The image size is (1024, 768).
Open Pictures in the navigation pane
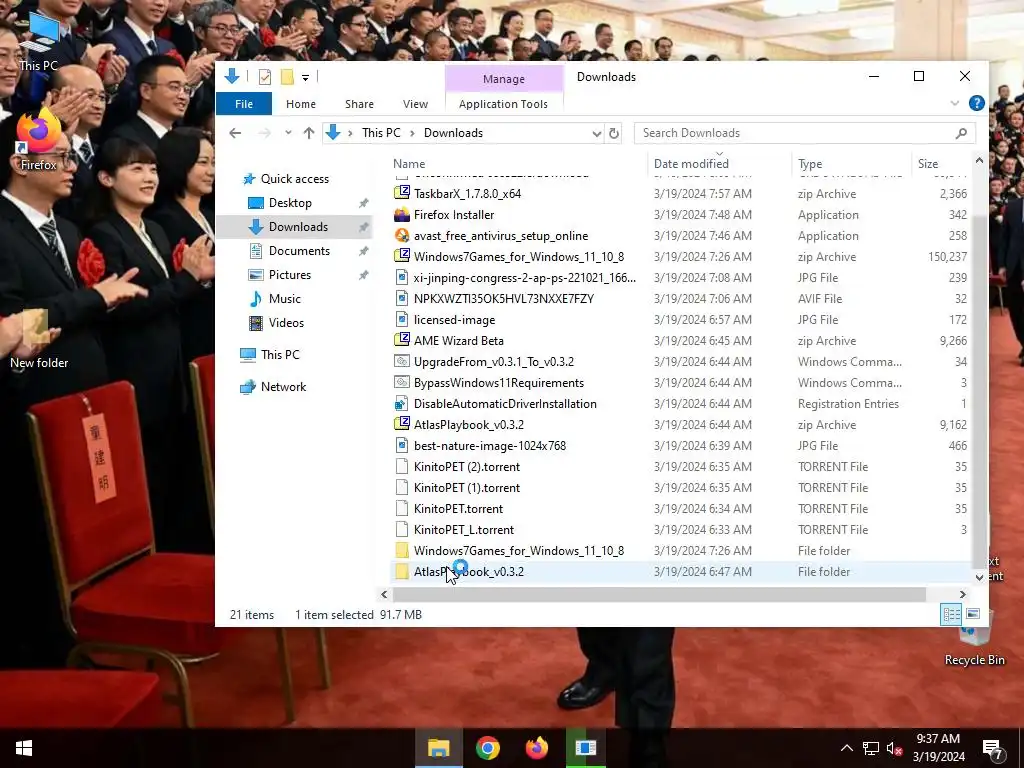(x=289, y=275)
